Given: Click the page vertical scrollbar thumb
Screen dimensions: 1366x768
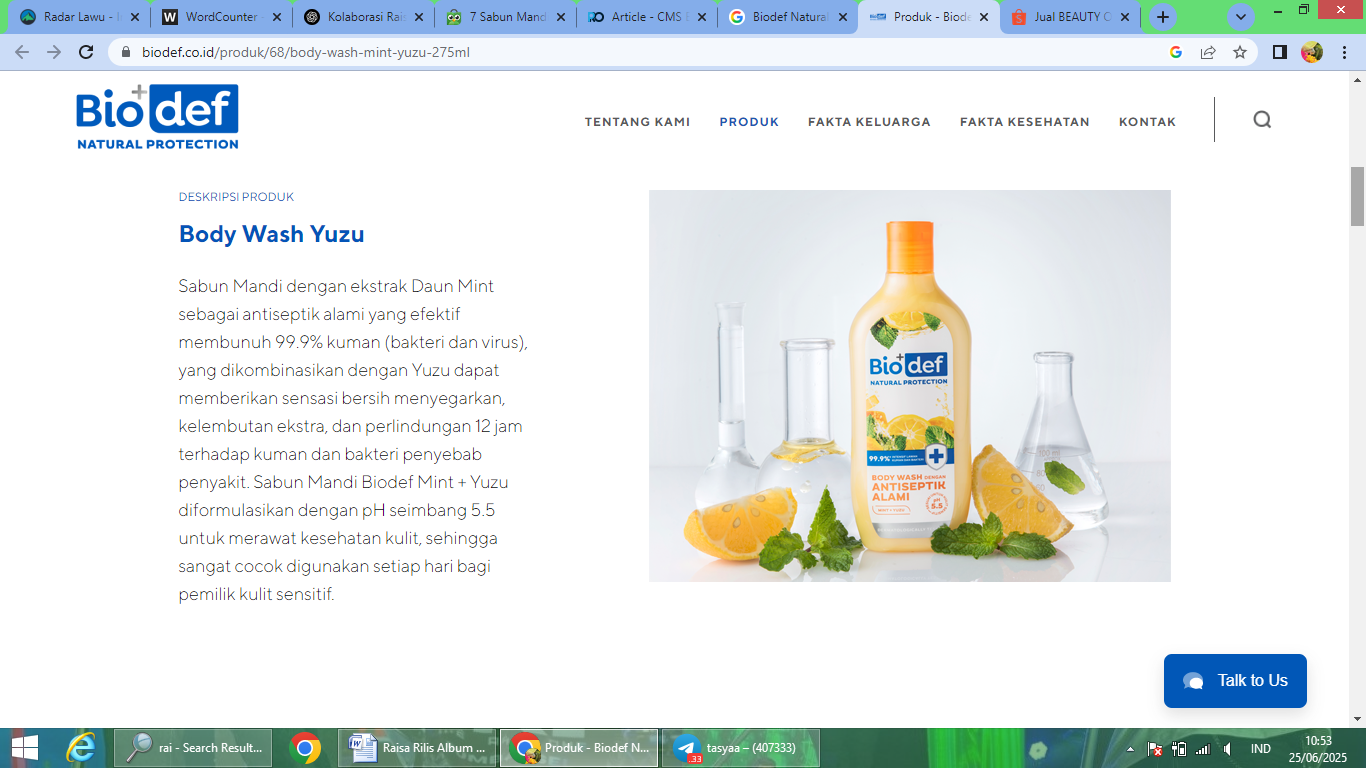Looking at the screenshot, I should pyautogui.click(x=1357, y=196).
